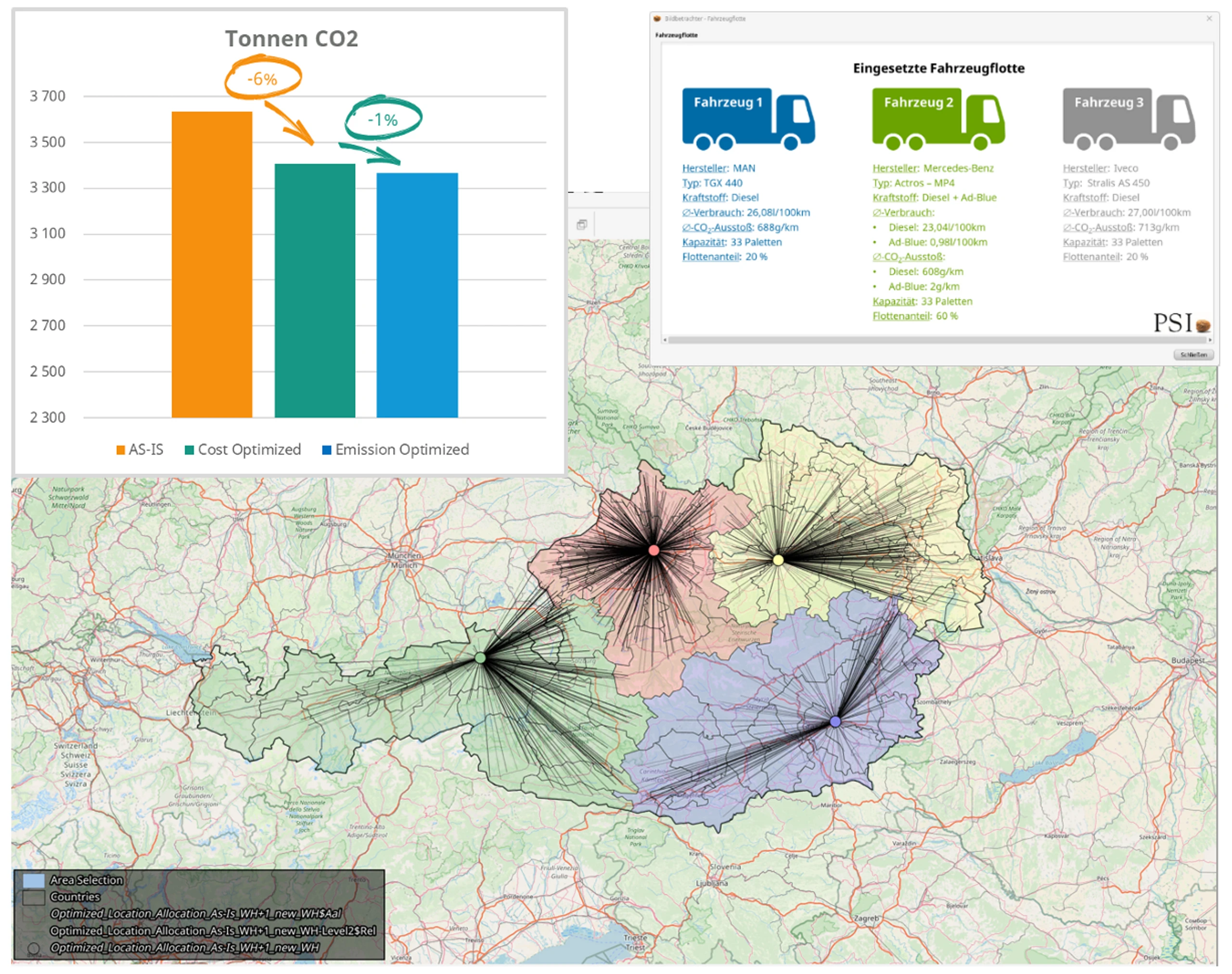This screenshot has height=974, width=1232.
Task: Click the right arrow of dialog scrollbar
Action: (1210, 340)
